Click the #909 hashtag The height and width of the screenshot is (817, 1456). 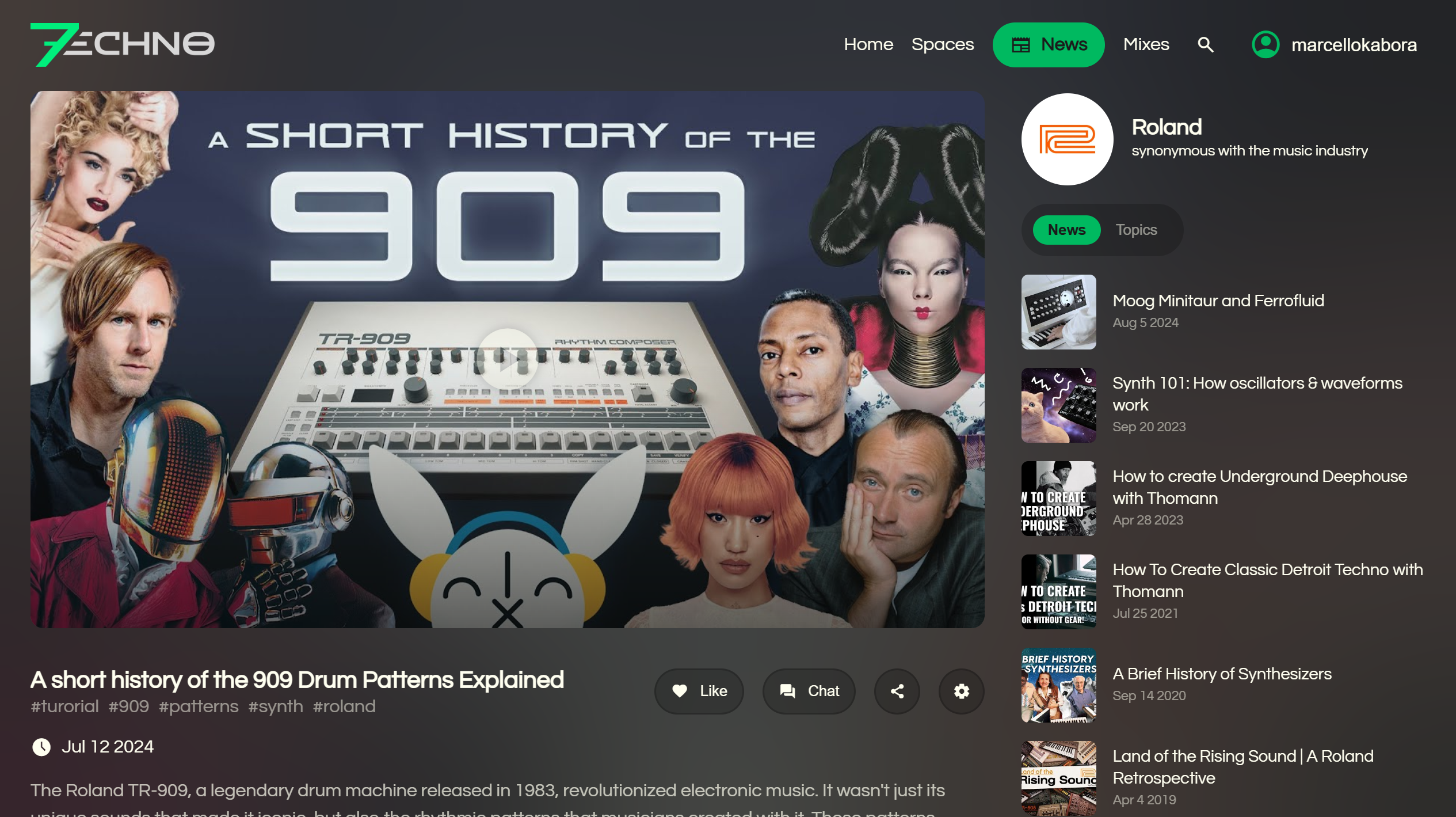tap(128, 706)
